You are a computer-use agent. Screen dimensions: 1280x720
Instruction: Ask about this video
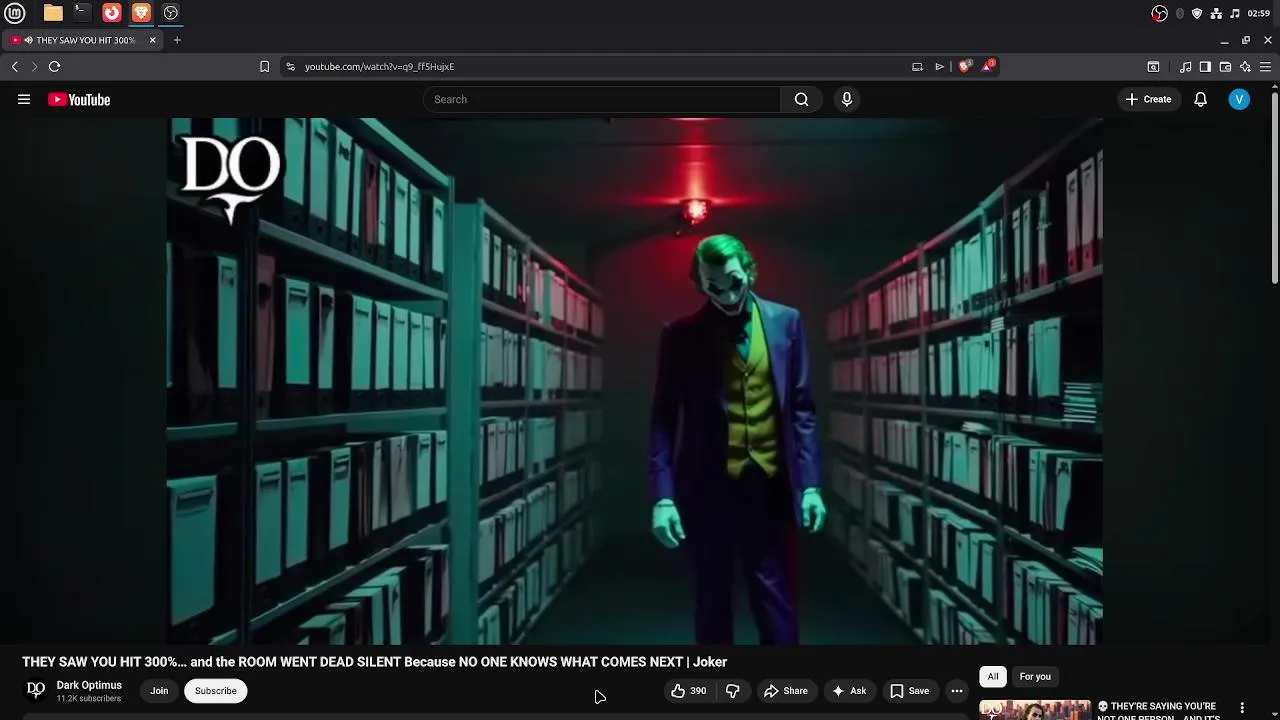pos(849,691)
